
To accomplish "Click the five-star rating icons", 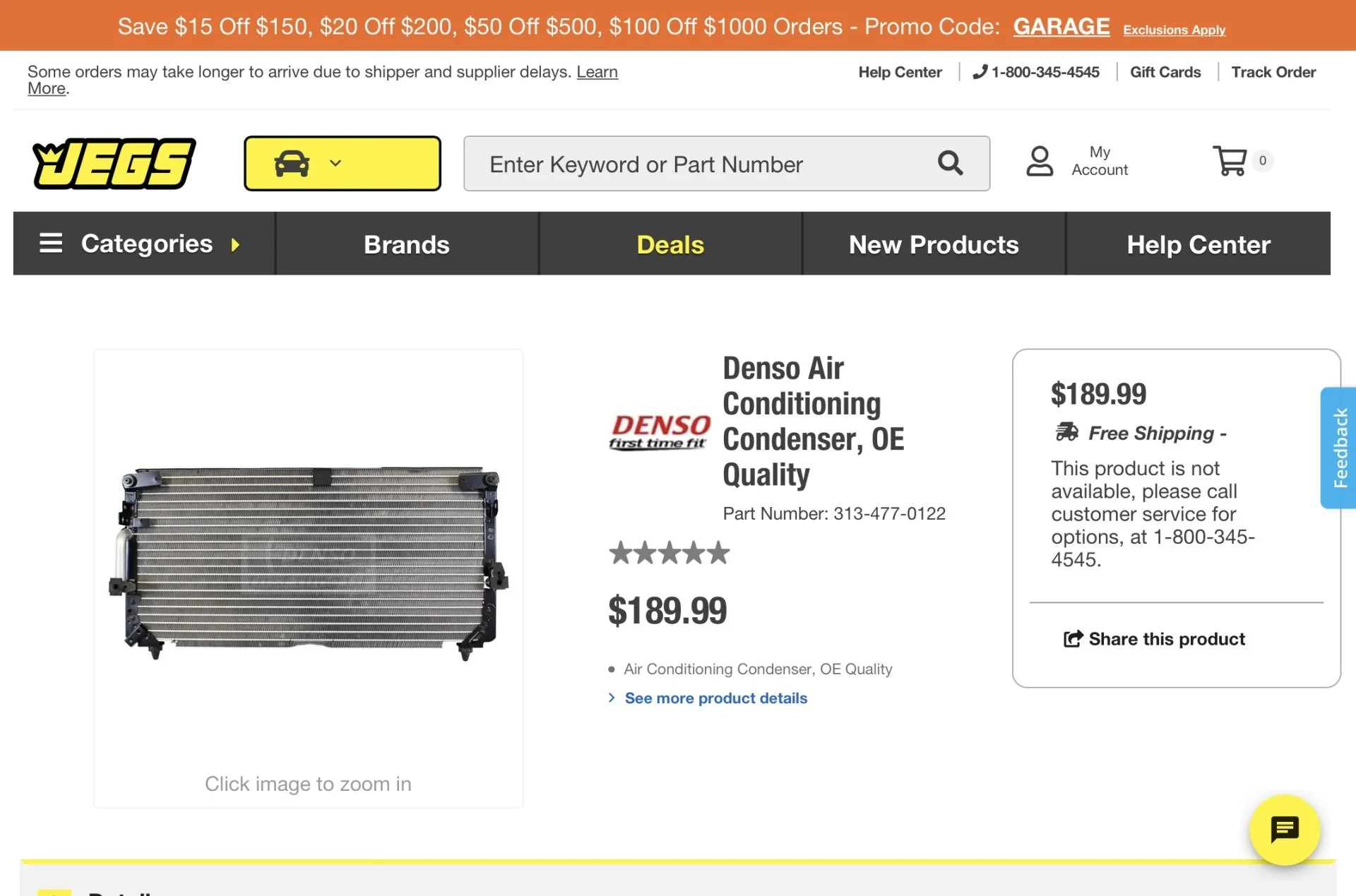I will point(669,553).
